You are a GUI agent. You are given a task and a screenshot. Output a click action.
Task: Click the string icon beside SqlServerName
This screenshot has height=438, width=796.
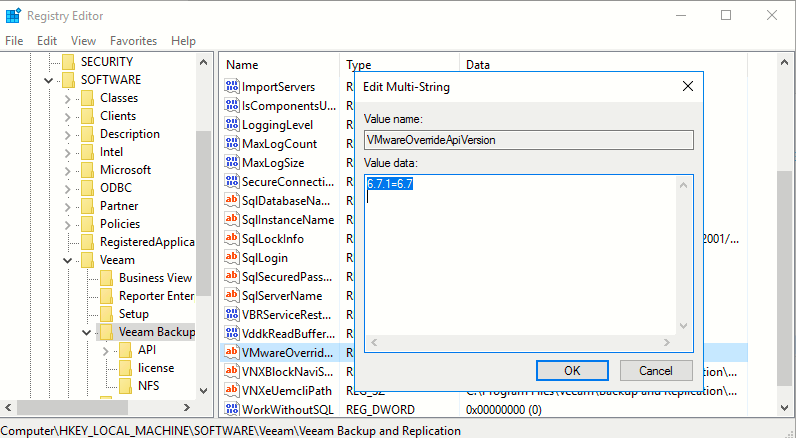[x=231, y=295]
